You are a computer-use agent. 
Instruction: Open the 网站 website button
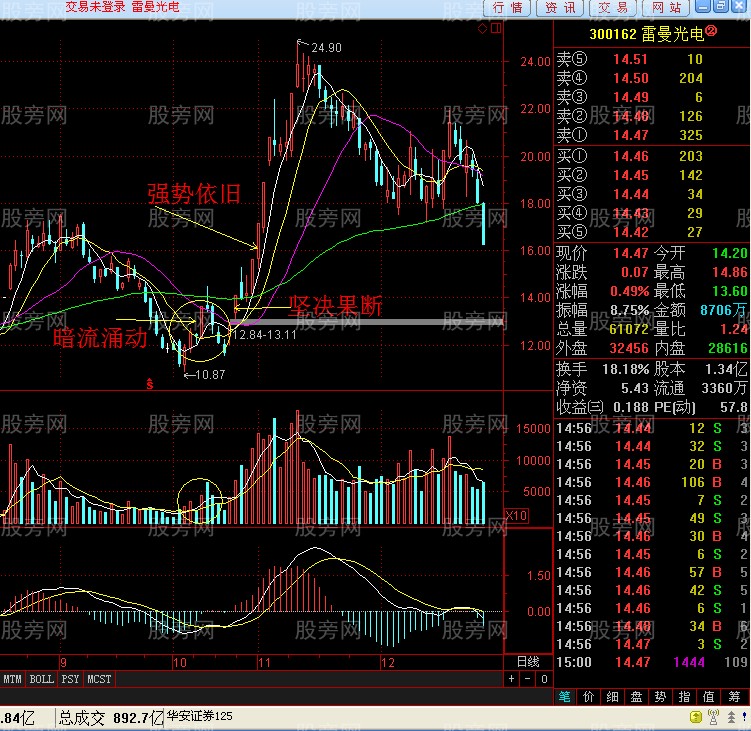(x=665, y=8)
